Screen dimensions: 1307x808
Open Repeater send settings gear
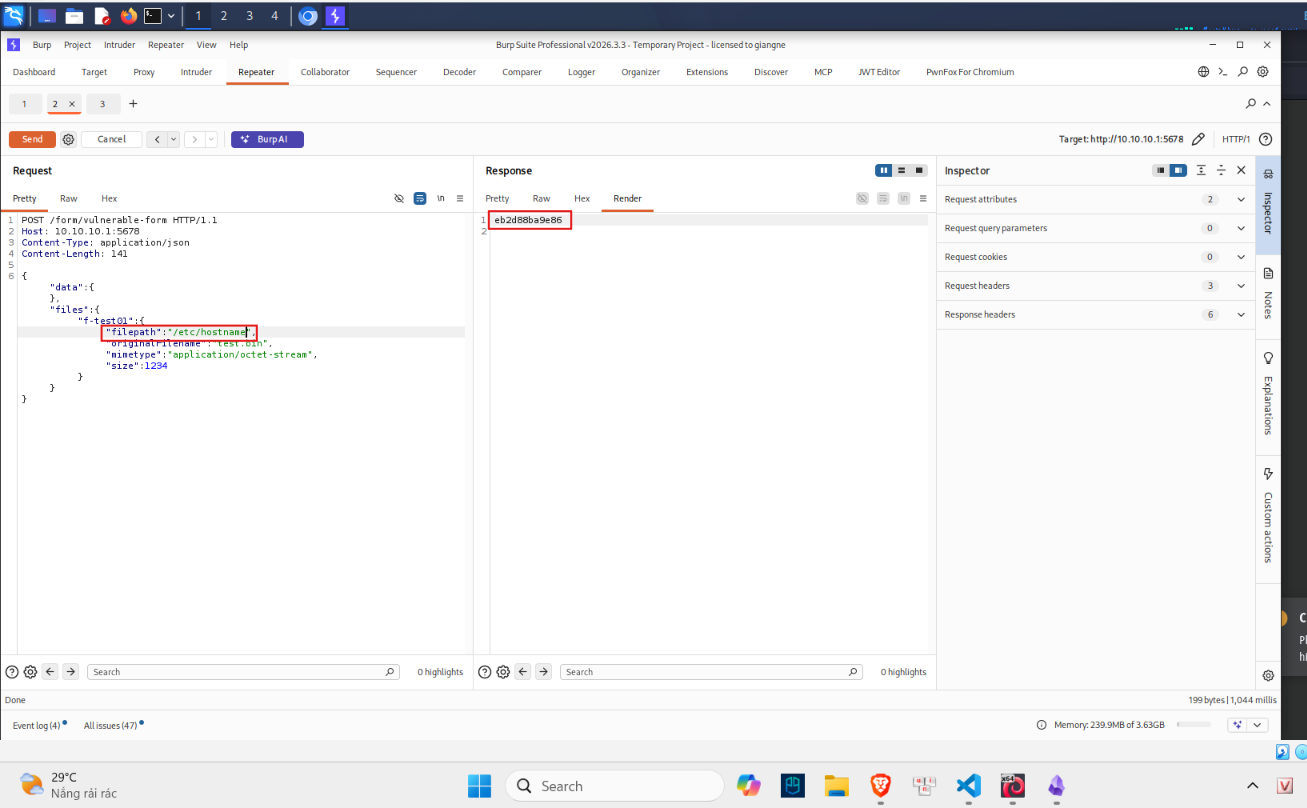pyautogui.click(x=68, y=139)
